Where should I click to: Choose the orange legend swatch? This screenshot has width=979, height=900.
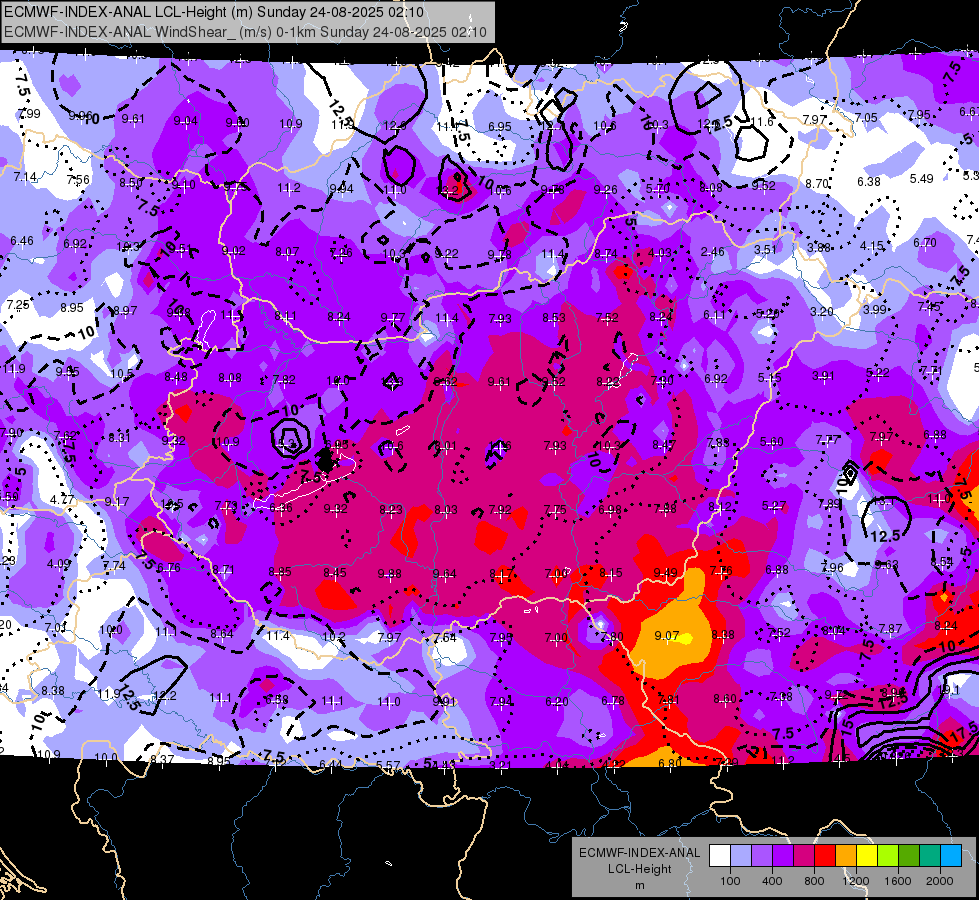click(x=846, y=855)
